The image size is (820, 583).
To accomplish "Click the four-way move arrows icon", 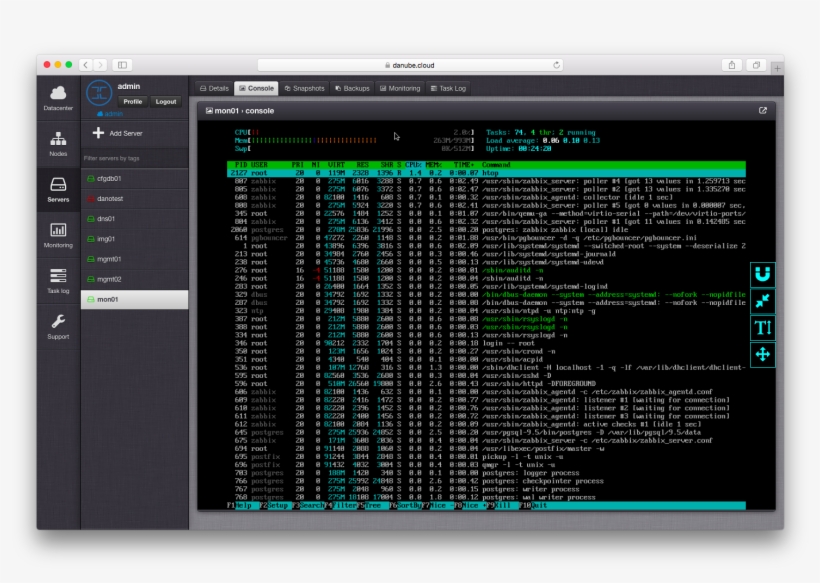I will click(x=763, y=354).
